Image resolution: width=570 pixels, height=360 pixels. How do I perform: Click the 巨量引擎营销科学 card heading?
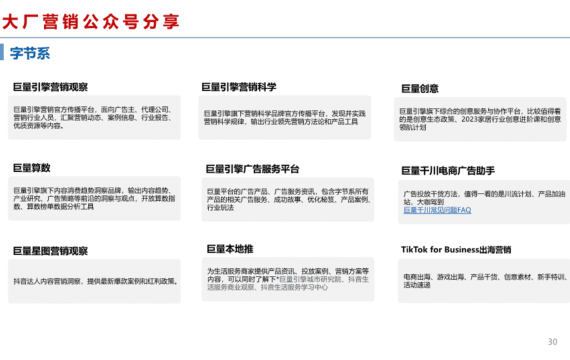(x=239, y=87)
